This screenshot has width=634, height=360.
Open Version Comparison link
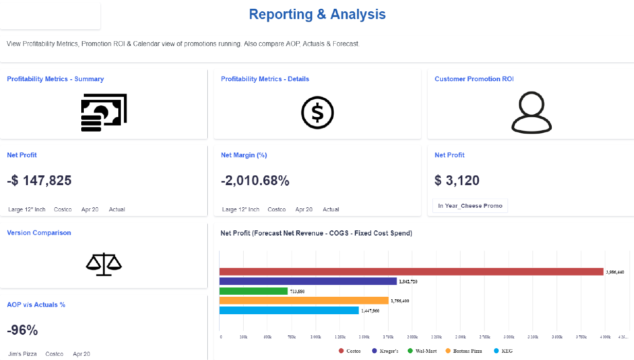coord(39,233)
